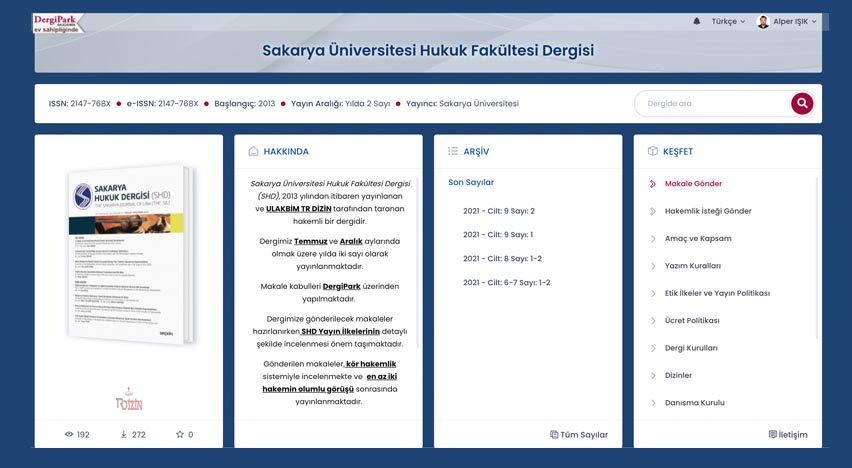Click the Alper IŞIK profile avatar
Viewport: 852px width, 468px height.
pos(763,21)
